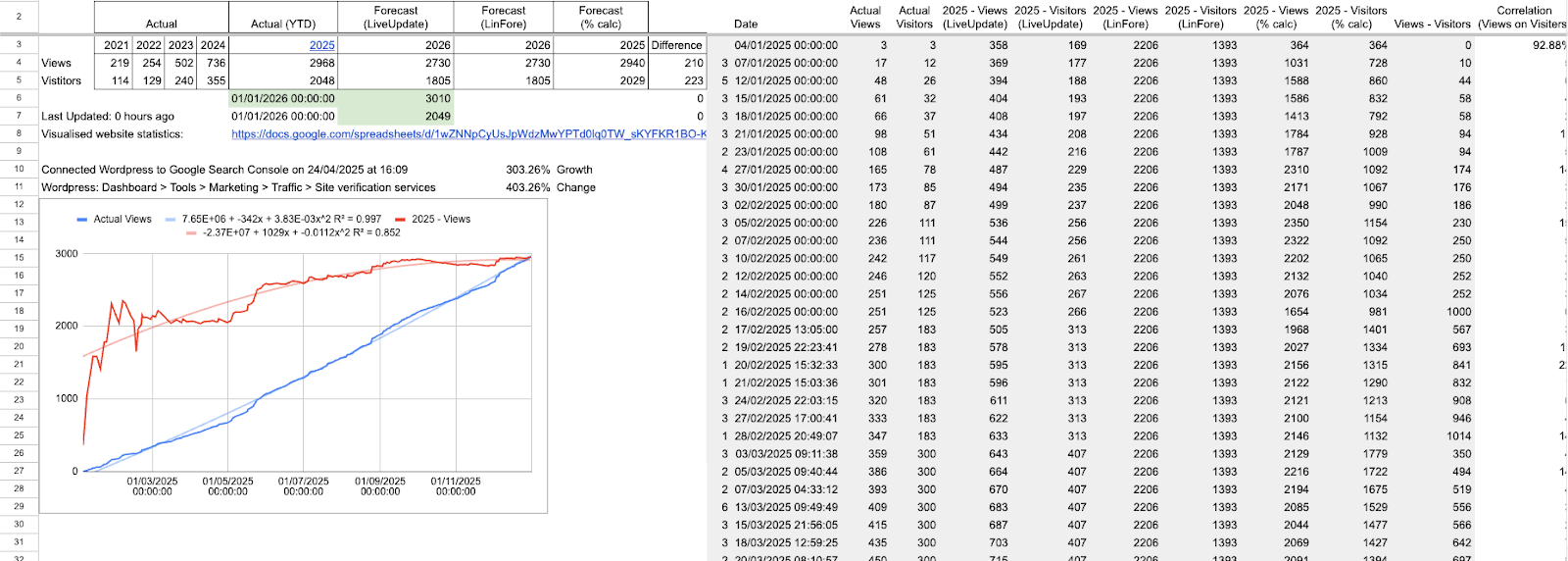This screenshot has height=561, width=1568.
Task: Click the Visitors row label cell
Action: tap(62, 80)
